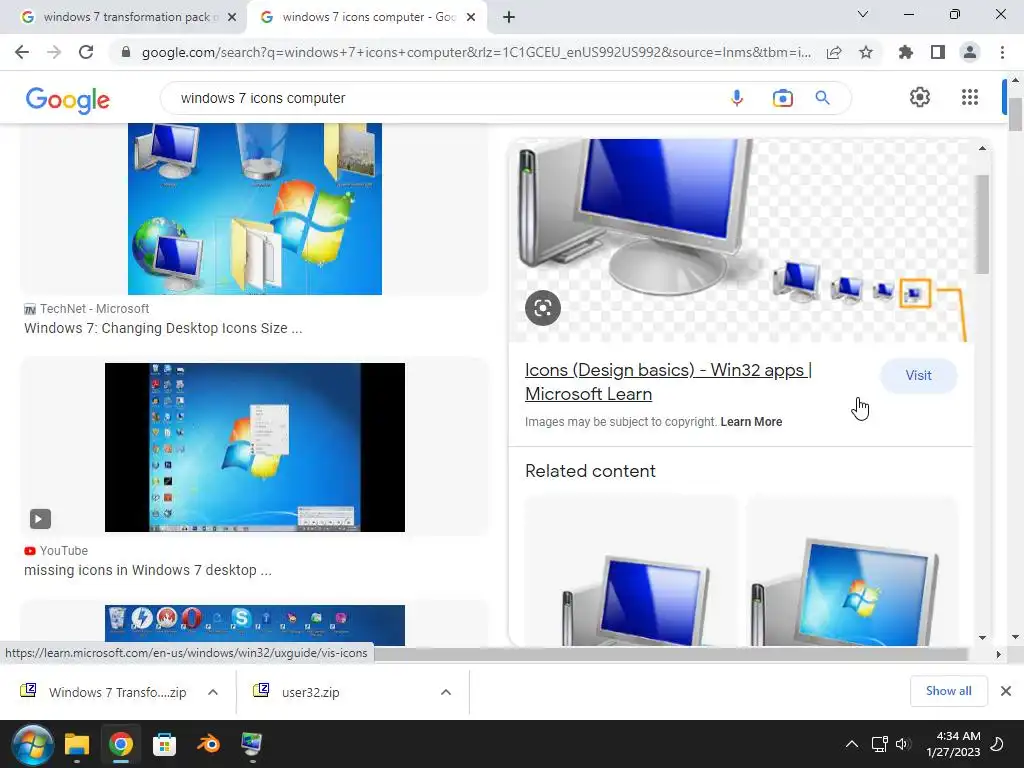This screenshot has height=768, width=1024.
Task: Close the downloads bar
Action: [1006, 691]
